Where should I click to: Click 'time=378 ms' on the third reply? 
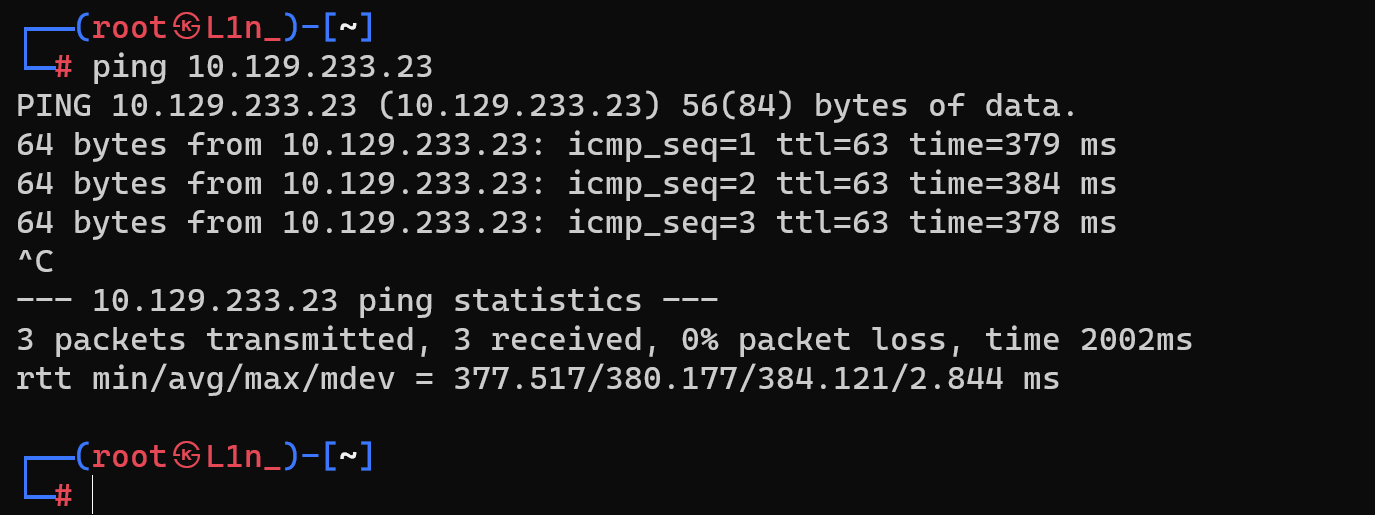pyautogui.click(x=1012, y=223)
